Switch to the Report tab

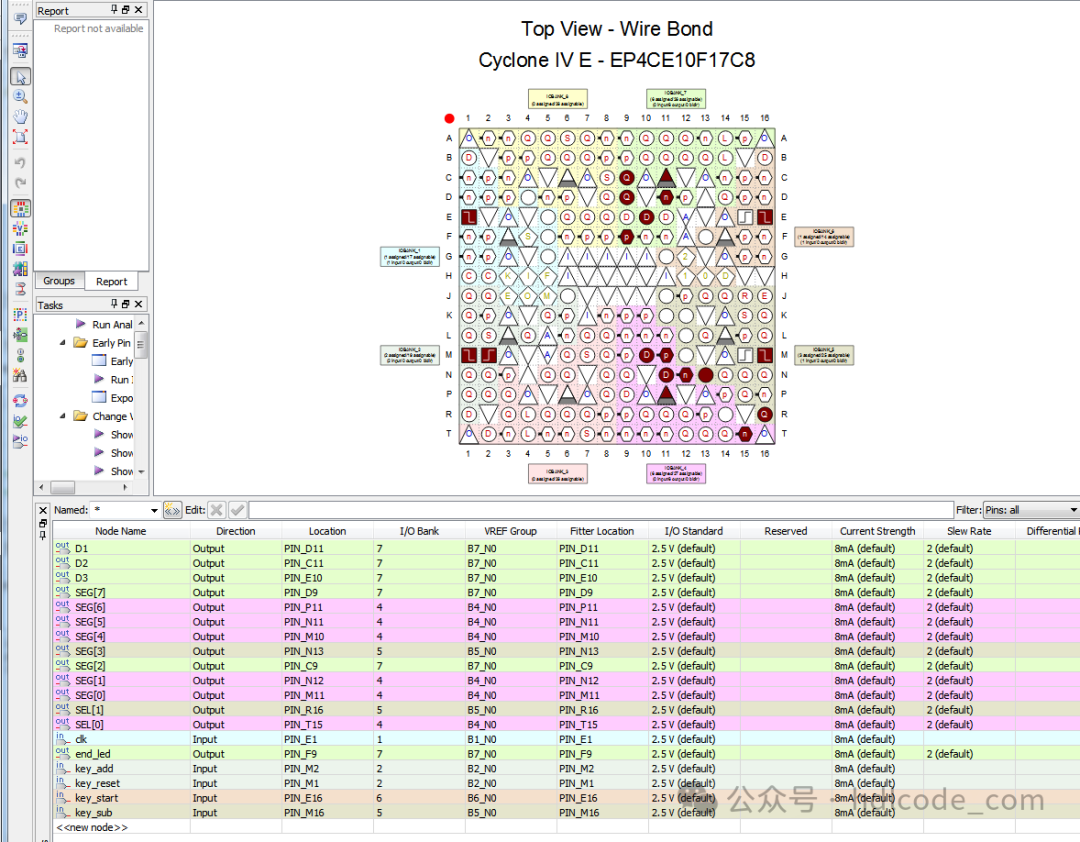(112, 282)
